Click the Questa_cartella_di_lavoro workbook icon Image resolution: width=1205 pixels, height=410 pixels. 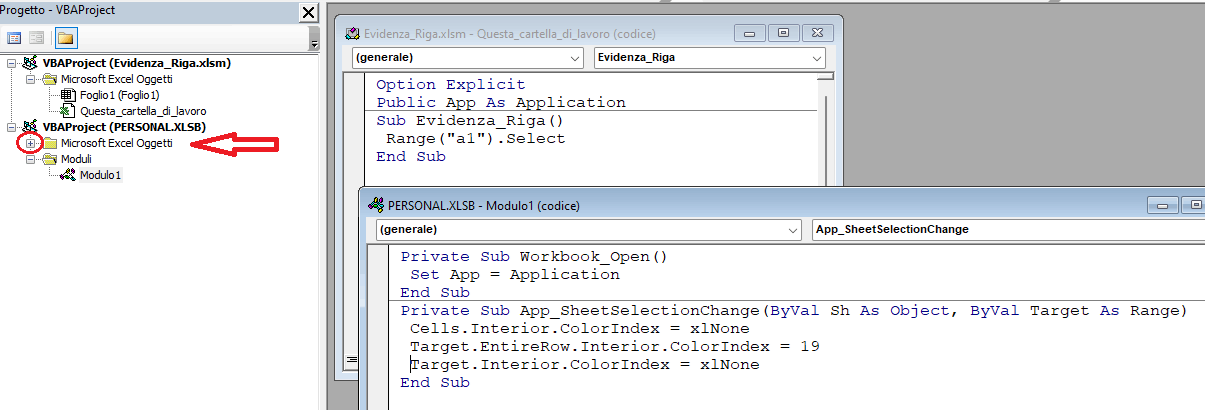click(68, 111)
